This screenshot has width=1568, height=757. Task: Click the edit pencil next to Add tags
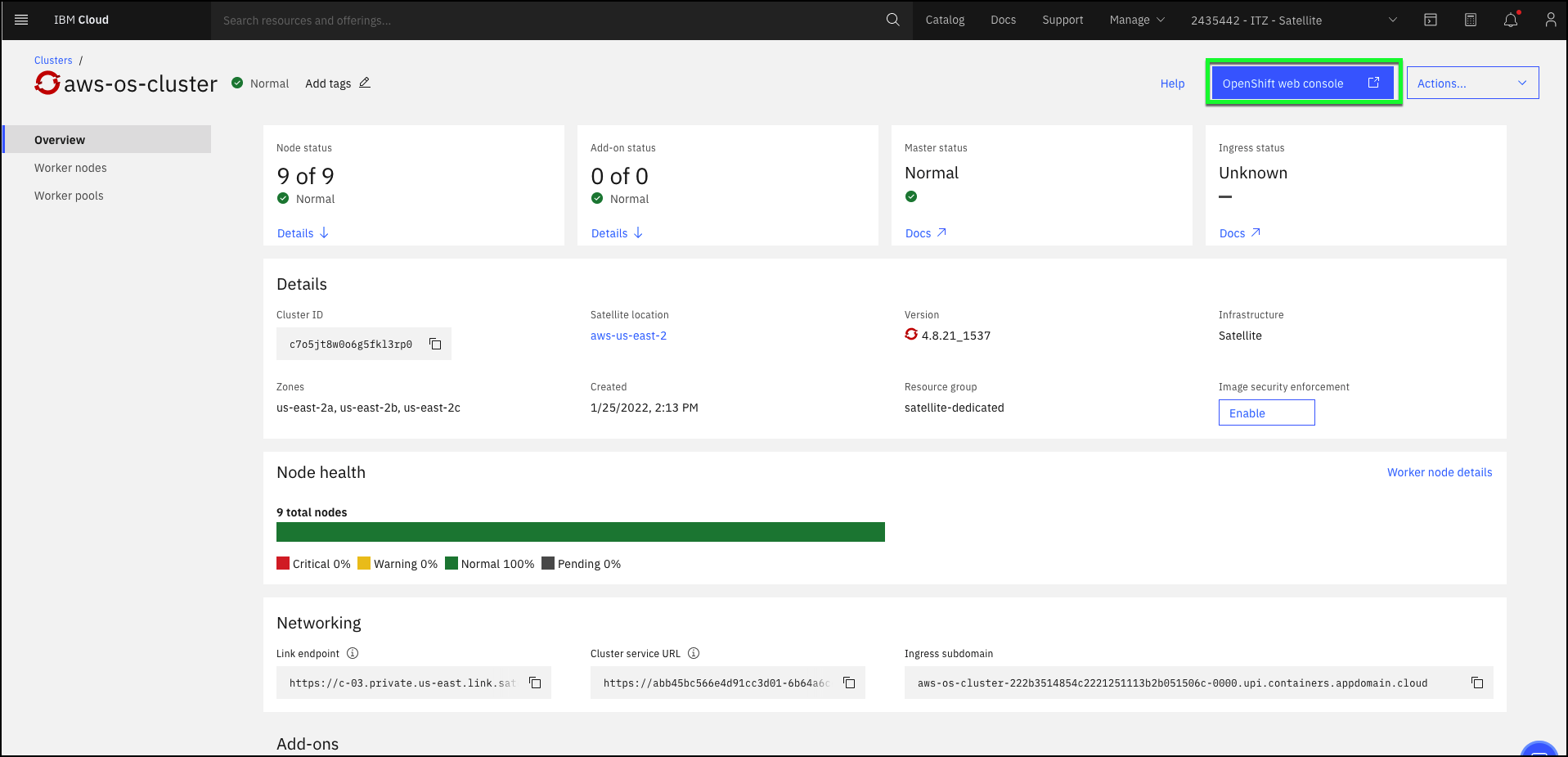tap(365, 83)
